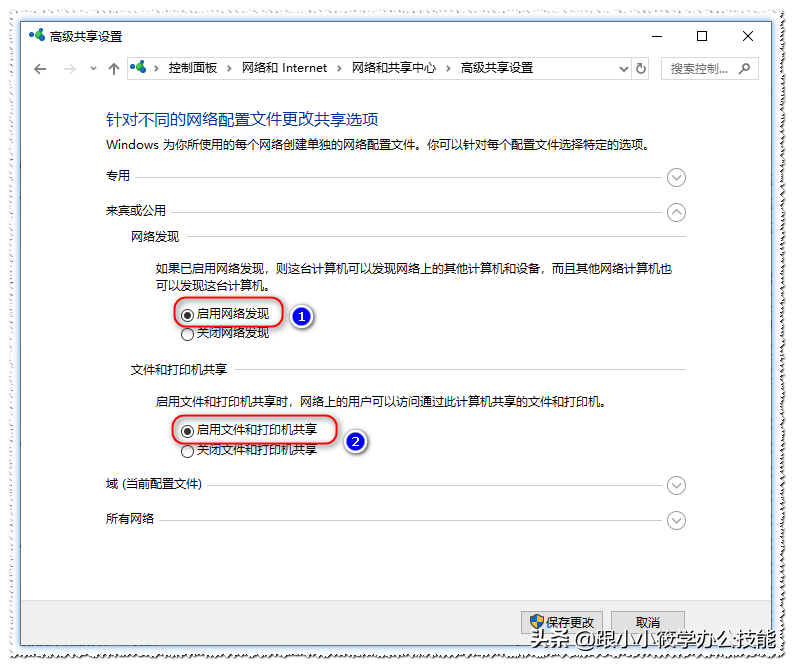Click 保存更改 button
Screen dimensions: 794x667
point(562,622)
